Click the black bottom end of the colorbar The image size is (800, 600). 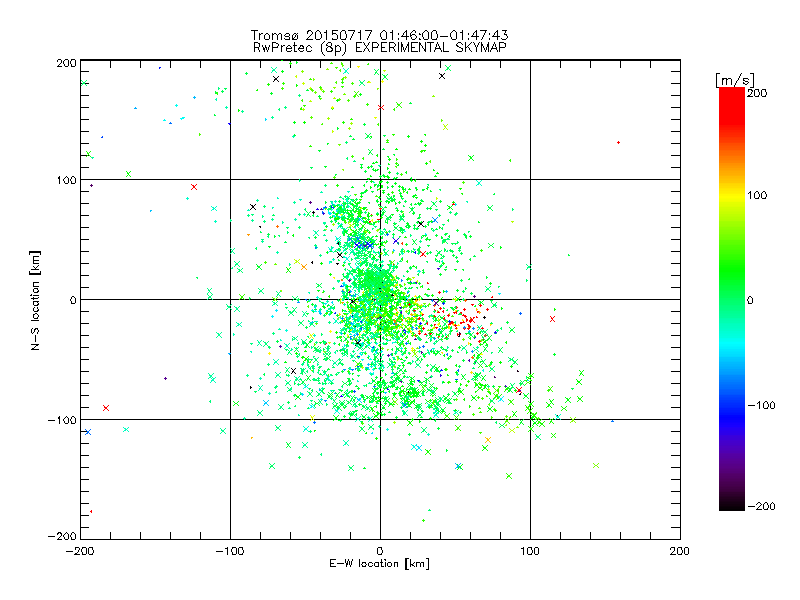point(732,504)
